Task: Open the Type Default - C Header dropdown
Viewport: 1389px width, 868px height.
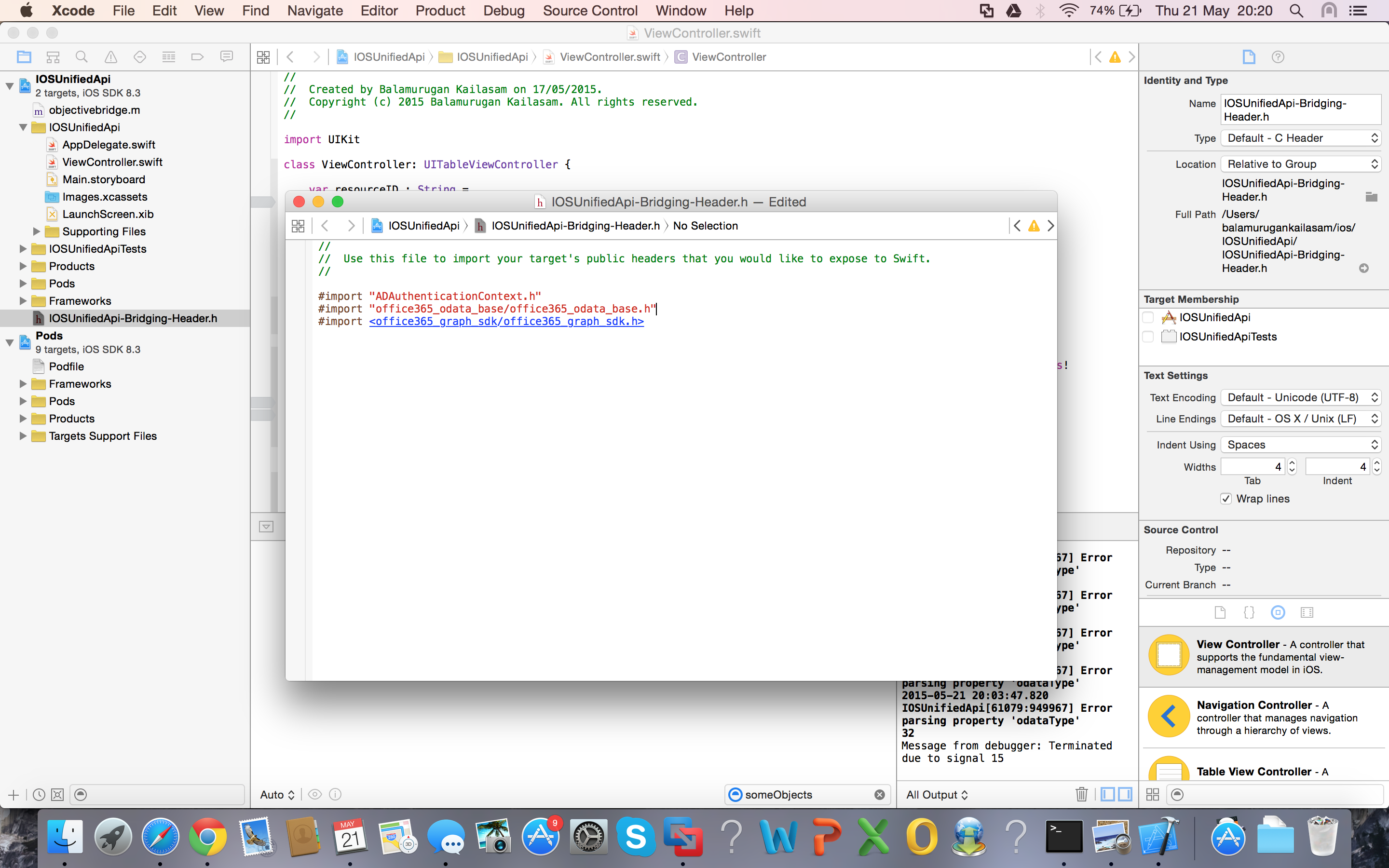Action: click(x=1301, y=138)
